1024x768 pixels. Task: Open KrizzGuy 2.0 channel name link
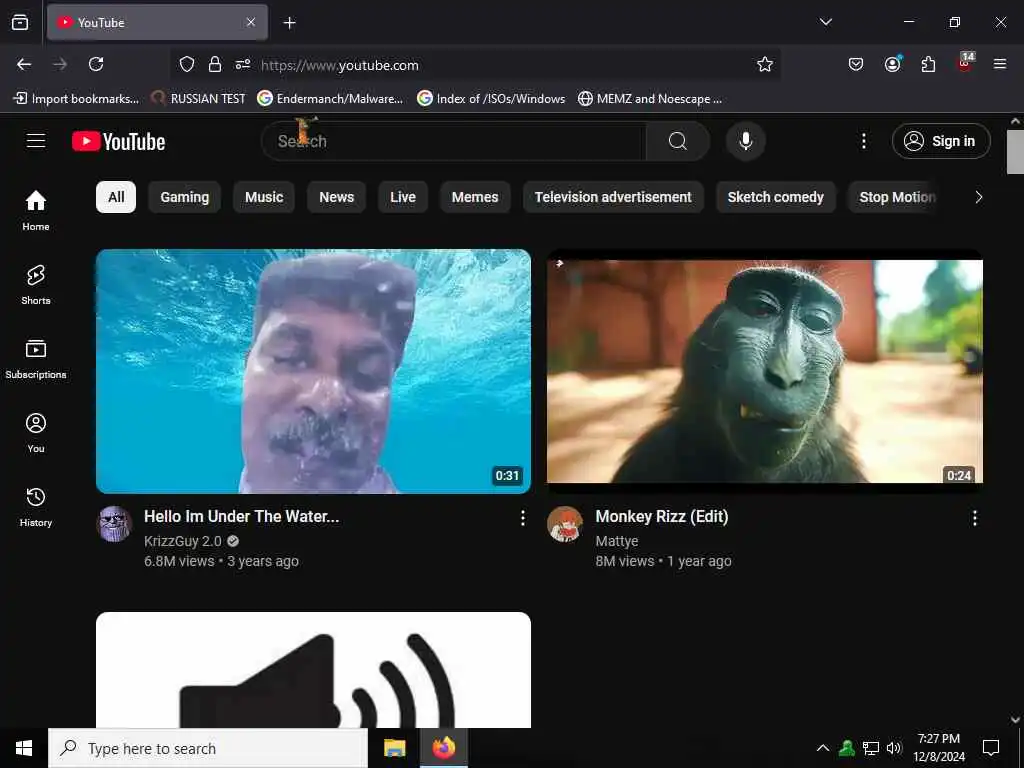pyautogui.click(x=183, y=541)
